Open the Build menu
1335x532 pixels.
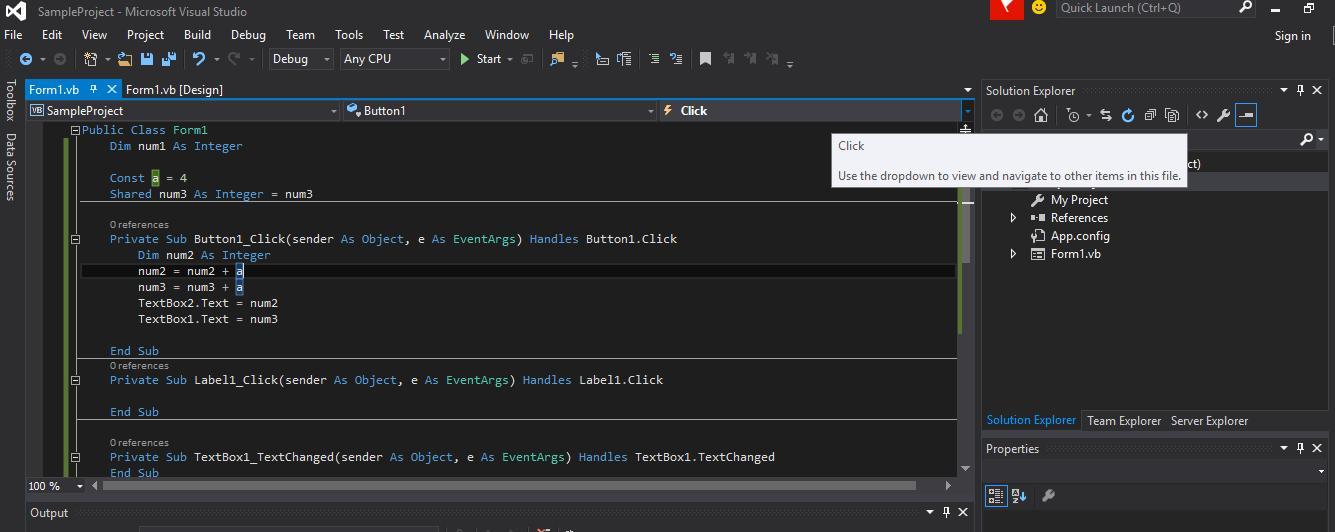pyautogui.click(x=197, y=34)
